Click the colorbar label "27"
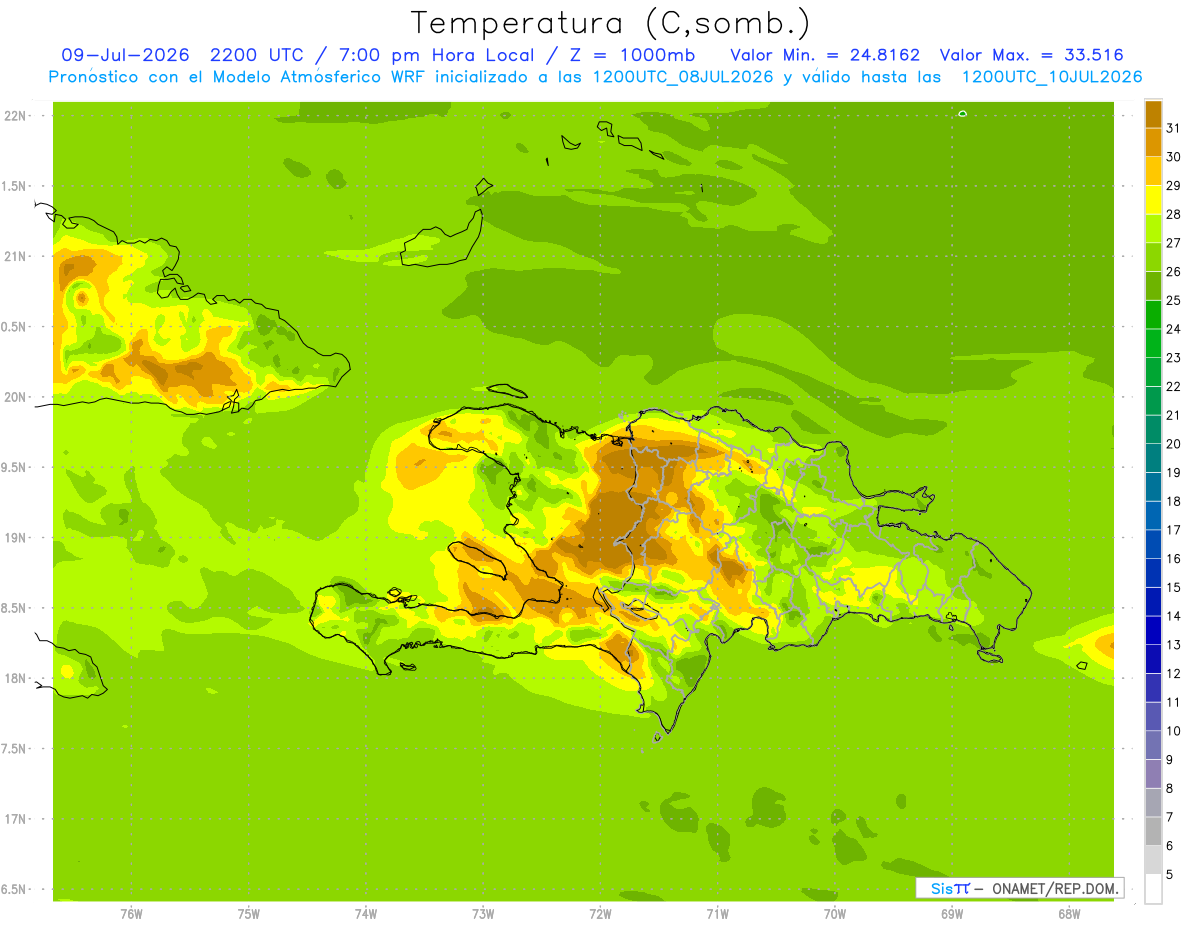 pyautogui.click(x=1174, y=243)
